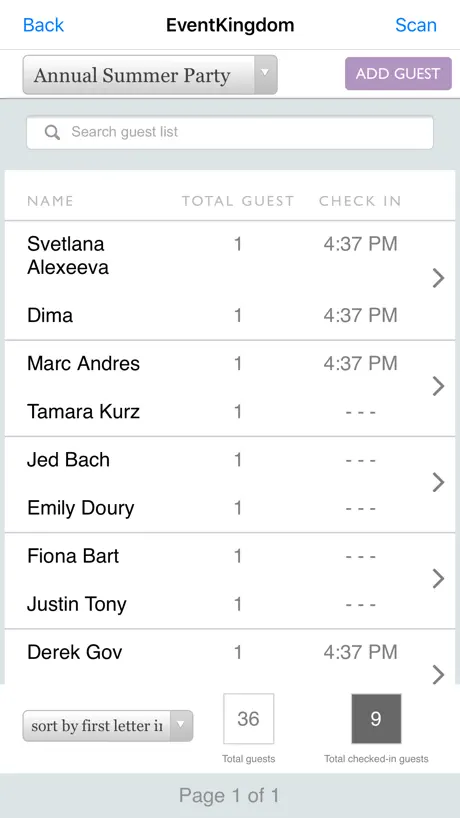Tap Scan in the top bar
The width and height of the screenshot is (460, 818).
point(416,25)
